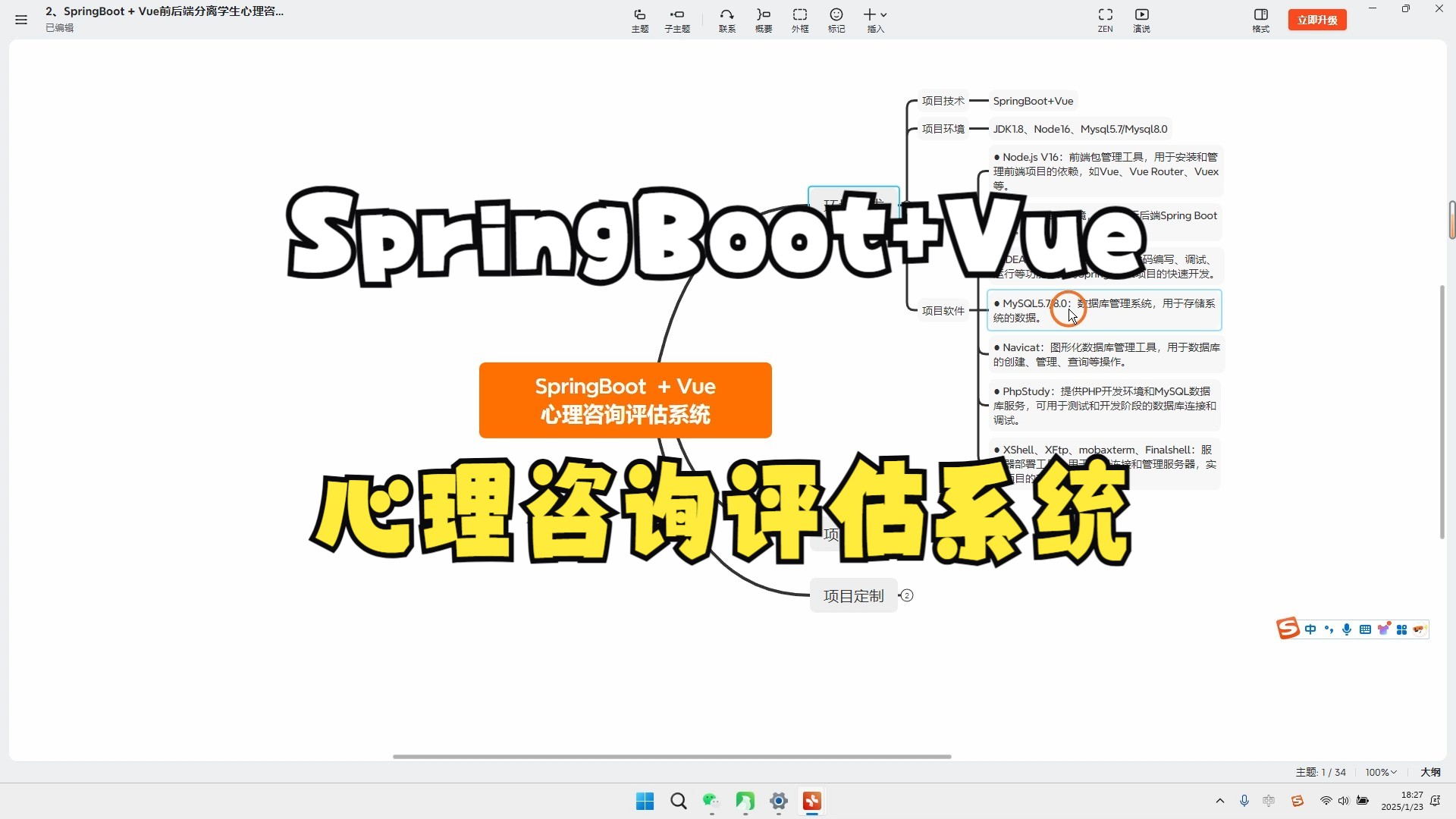Click the Sogou tray icon in taskbar
The height and width of the screenshot is (819, 1456).
[x=1298, y=801]
